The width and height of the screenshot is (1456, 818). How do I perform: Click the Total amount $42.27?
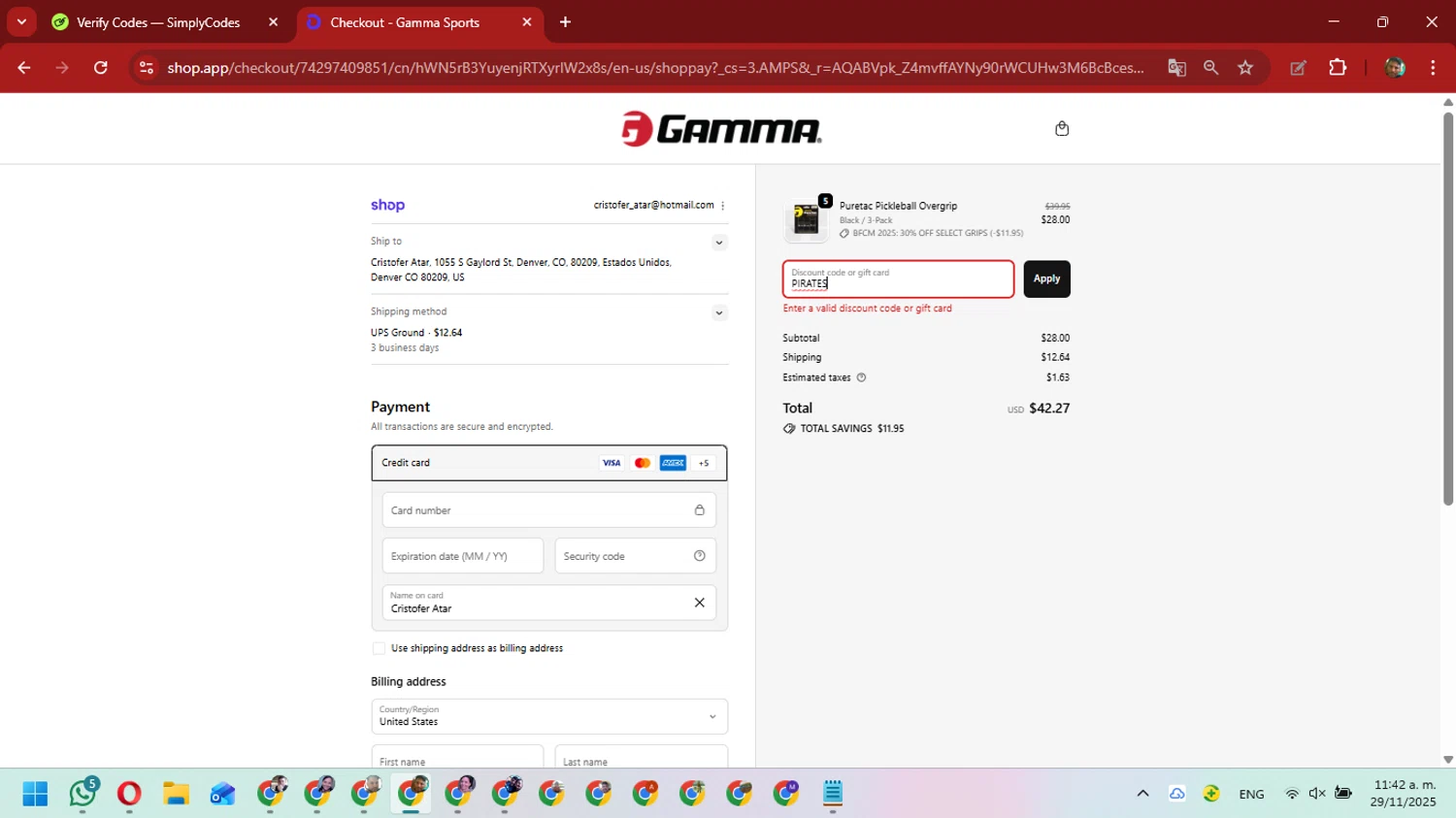tap(1049, 409)
